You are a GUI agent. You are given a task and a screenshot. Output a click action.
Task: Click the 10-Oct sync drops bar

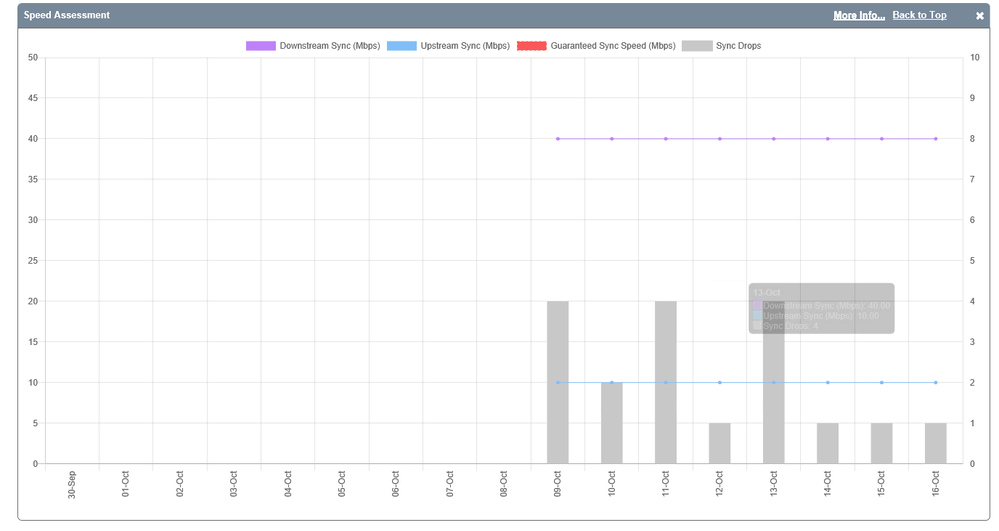tap(612, 423)
